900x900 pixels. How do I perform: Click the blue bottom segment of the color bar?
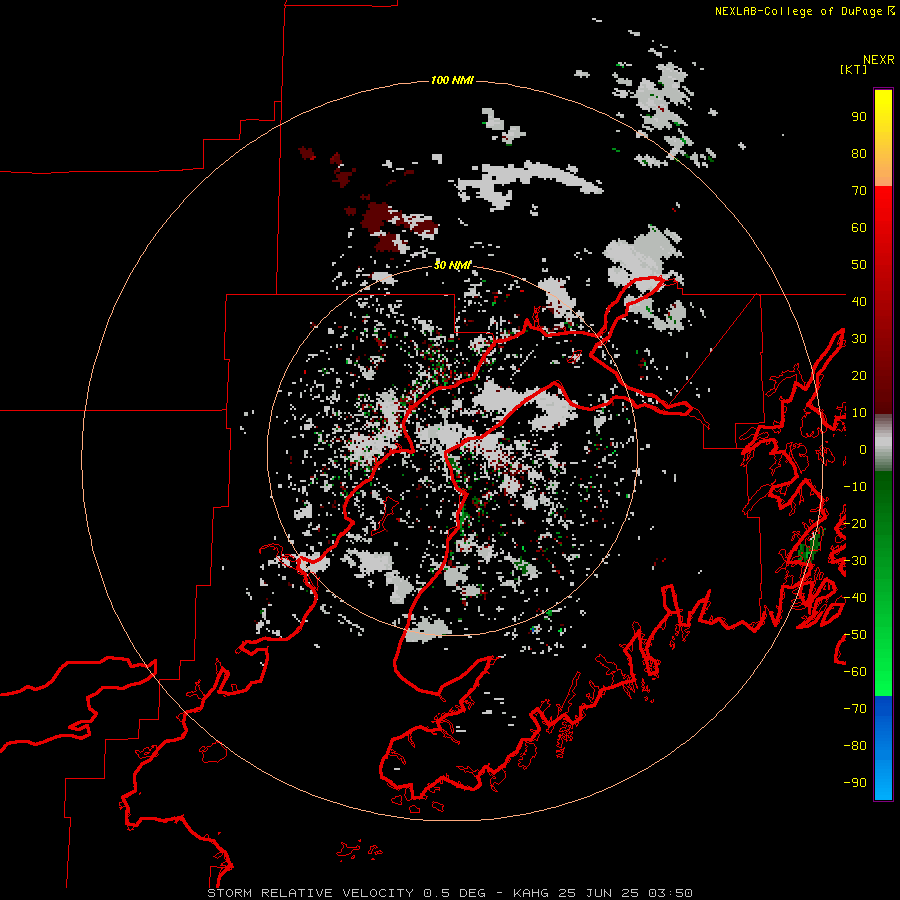coord(883,747)
